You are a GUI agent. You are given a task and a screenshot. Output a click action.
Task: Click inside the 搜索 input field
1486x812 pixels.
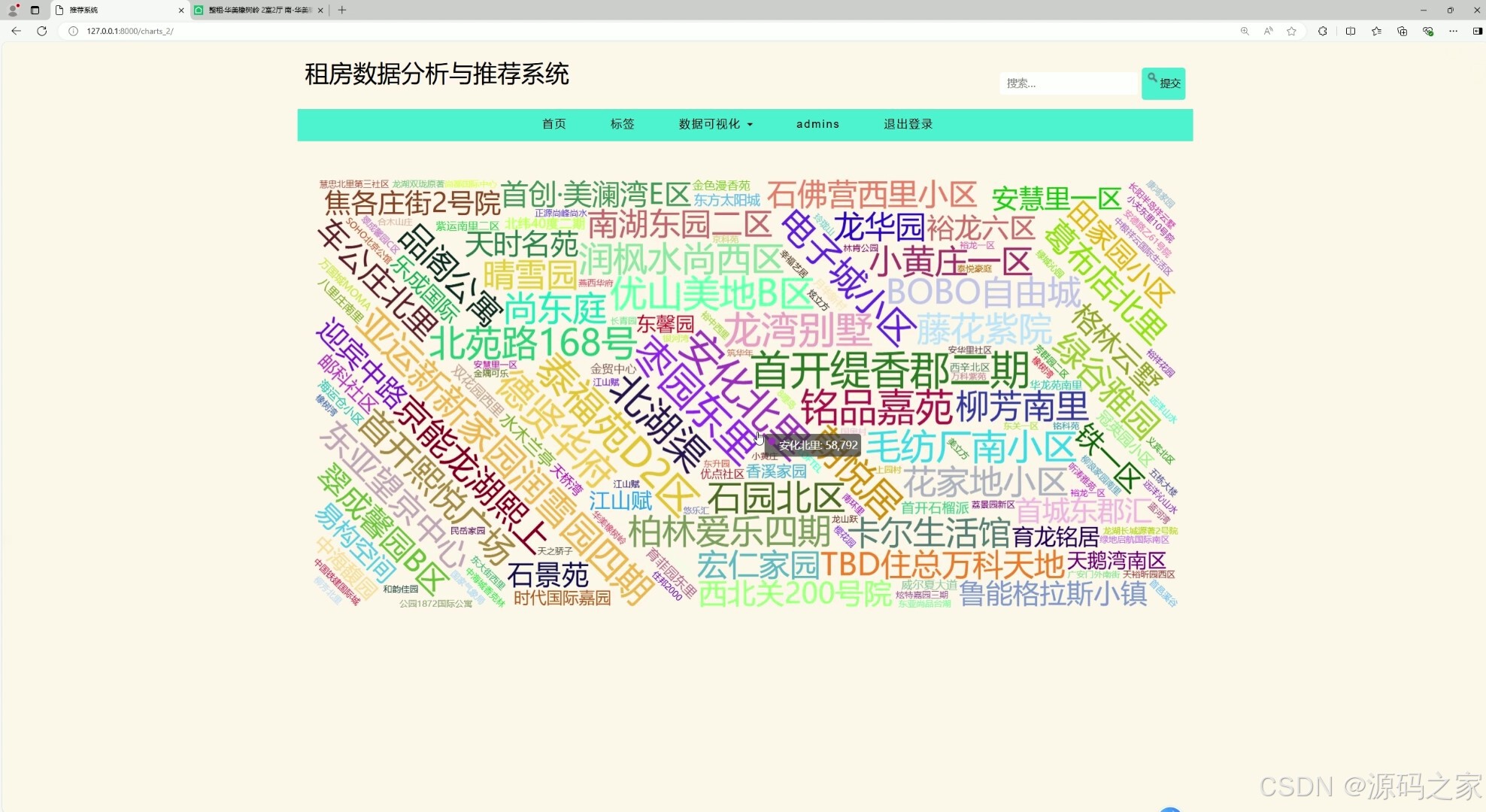coord(1068,83)
